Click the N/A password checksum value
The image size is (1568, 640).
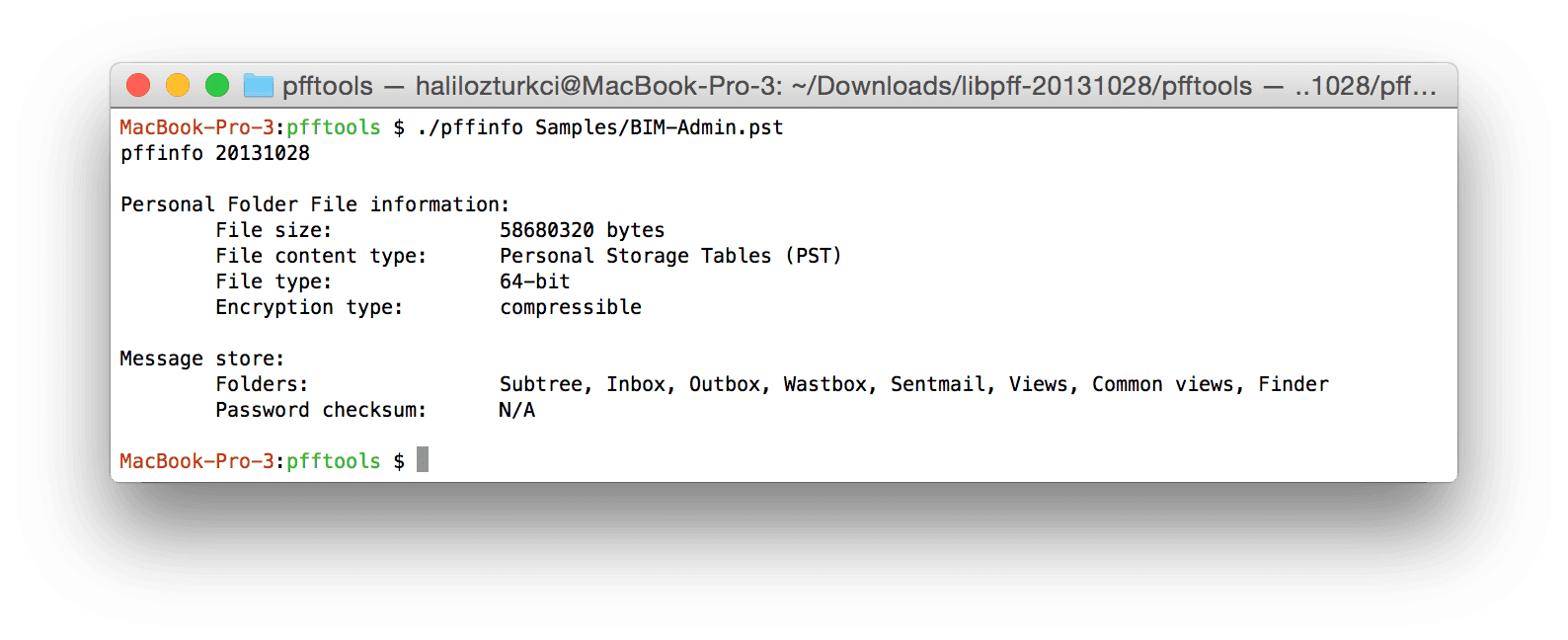tap(517, 410)
